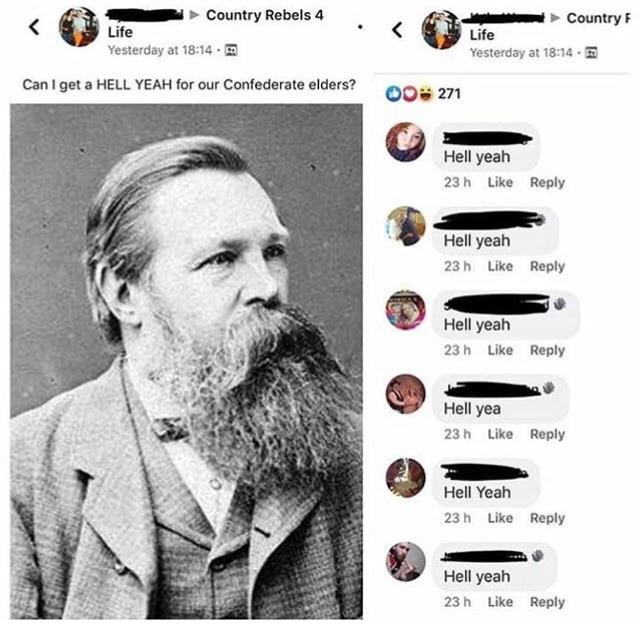Go back using right panel's back arrow

click(397, 30)
